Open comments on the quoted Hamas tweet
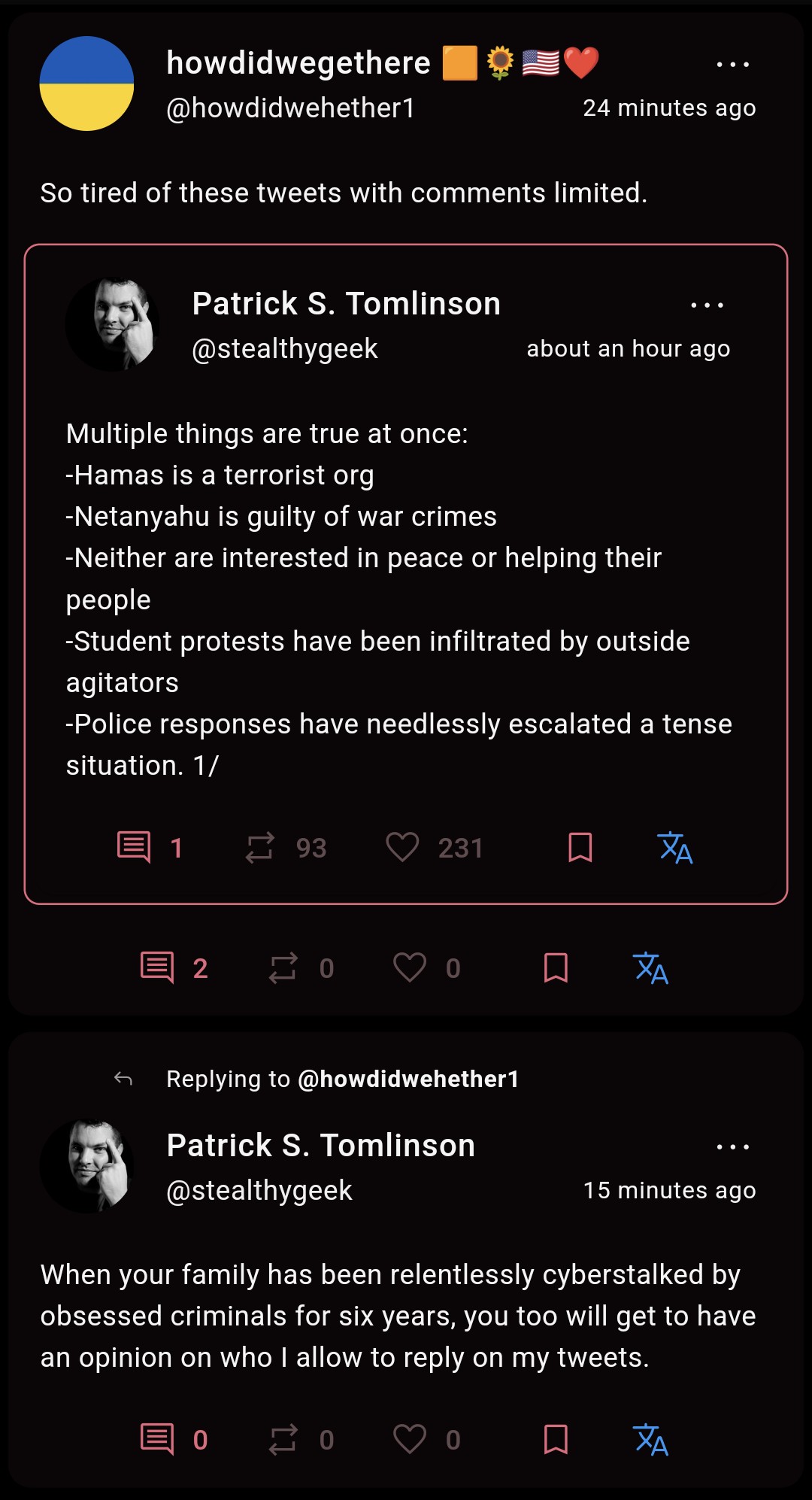The height and width of the screenshot is (1500, 812). point(135,847)
